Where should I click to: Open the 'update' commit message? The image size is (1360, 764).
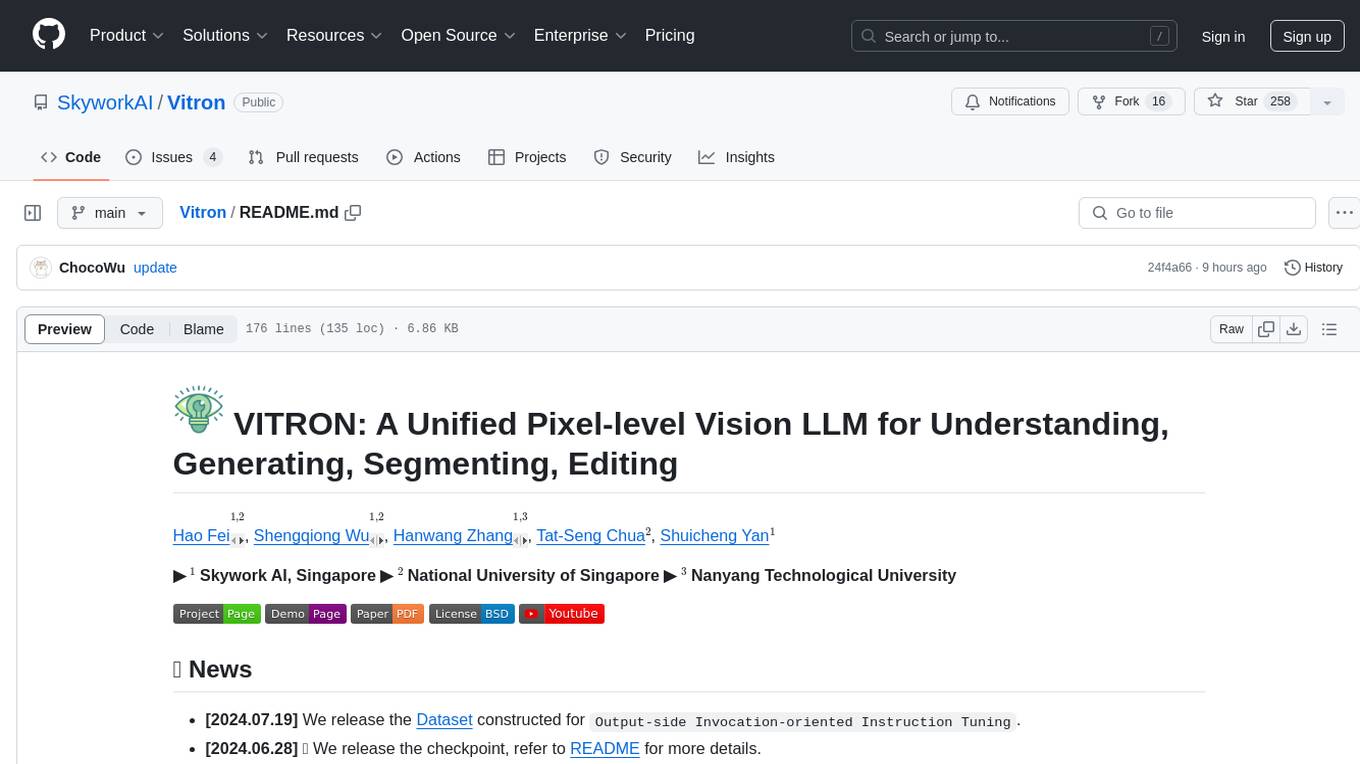[155, 267]
